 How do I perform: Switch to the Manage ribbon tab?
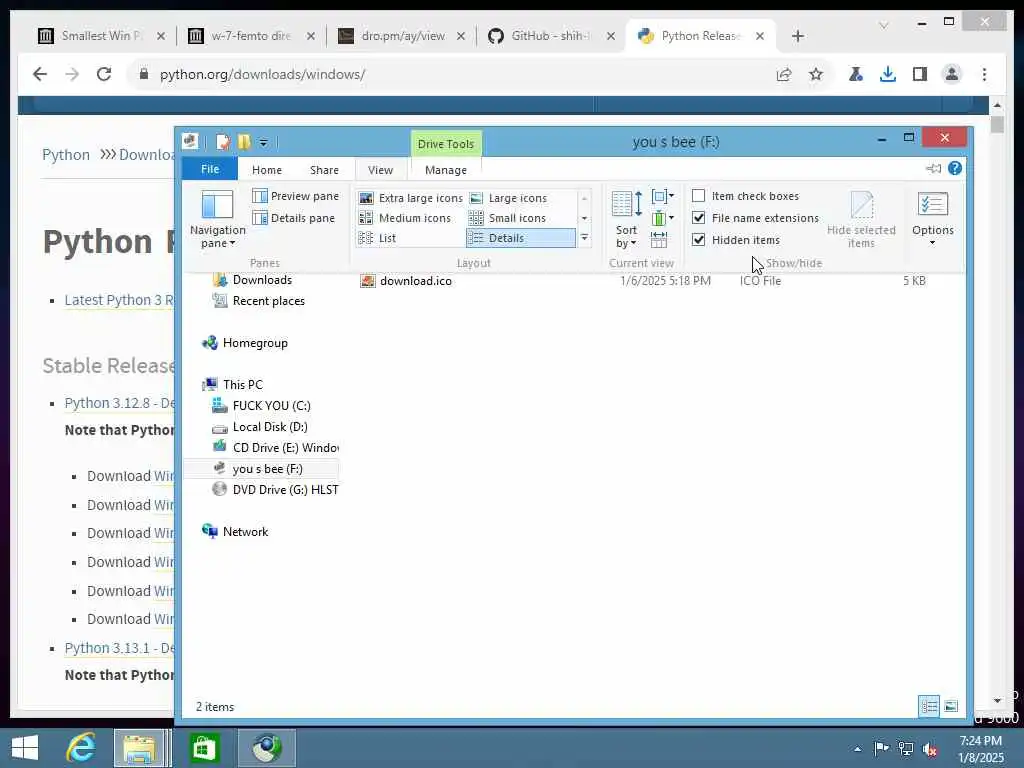click(x=446, y=170)
